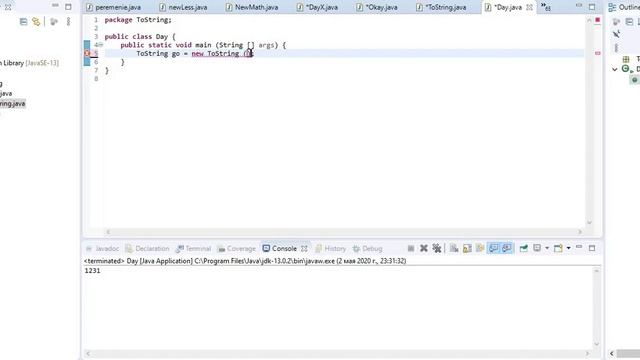
Task: Click Outline focus on active task icon
Action: (617, 22)
